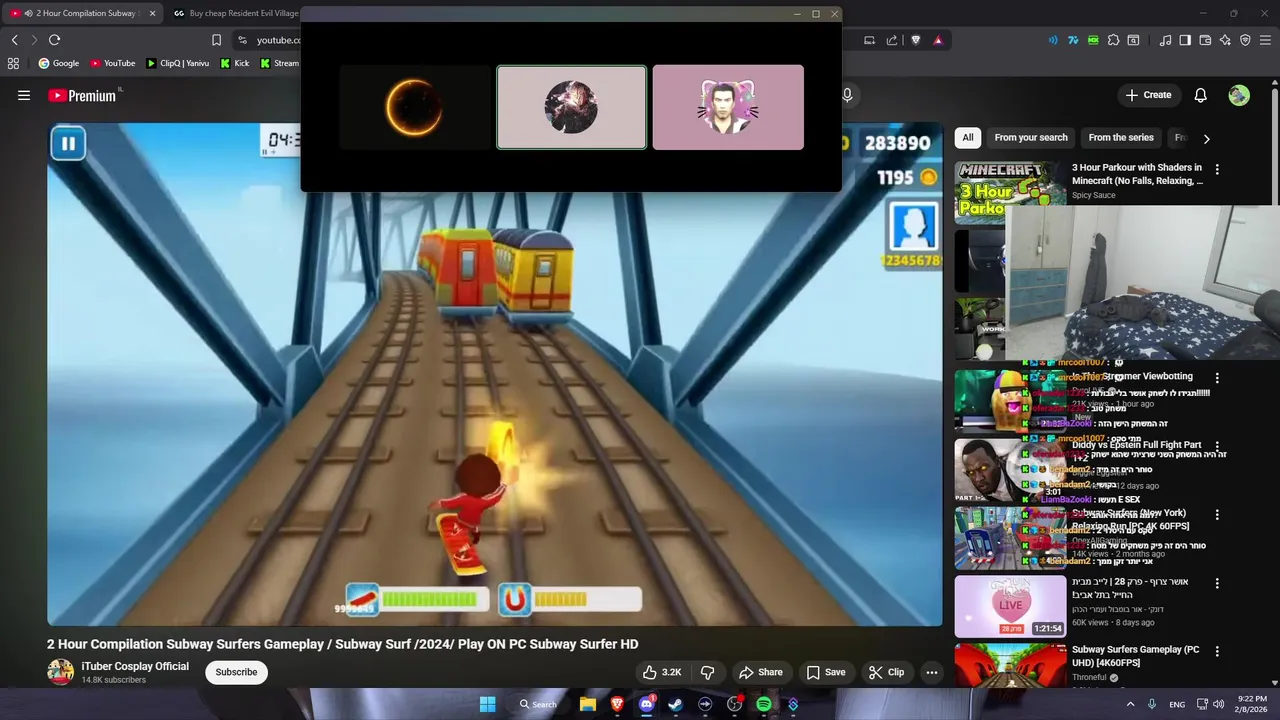Screen dimensions: 1280x720
Task: Open the YouTube guide hamburger menu
Action: 24,95
